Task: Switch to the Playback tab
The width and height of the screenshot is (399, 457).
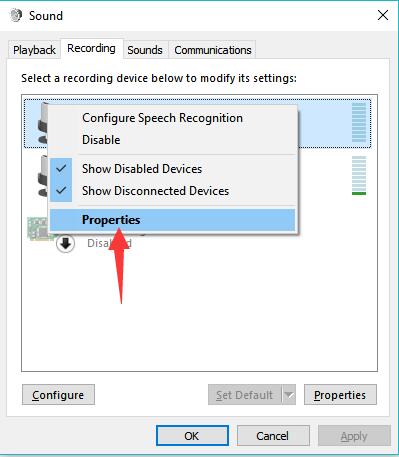Action: pos(34,50)
